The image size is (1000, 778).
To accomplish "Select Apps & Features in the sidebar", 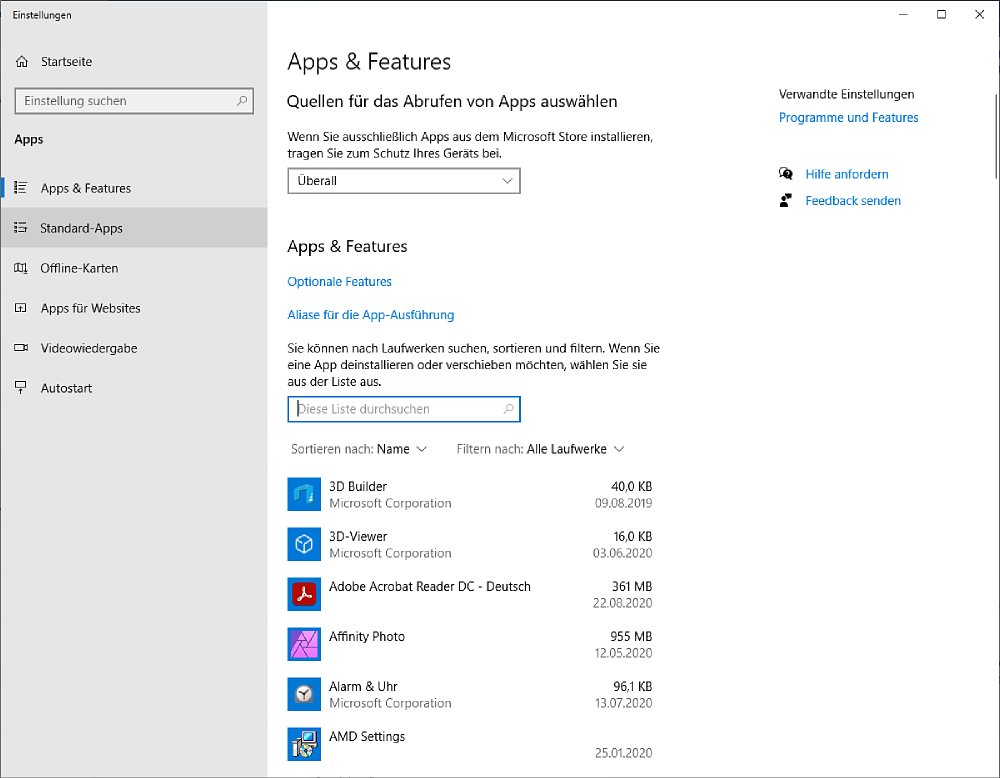I will click(x=134, y=188).
